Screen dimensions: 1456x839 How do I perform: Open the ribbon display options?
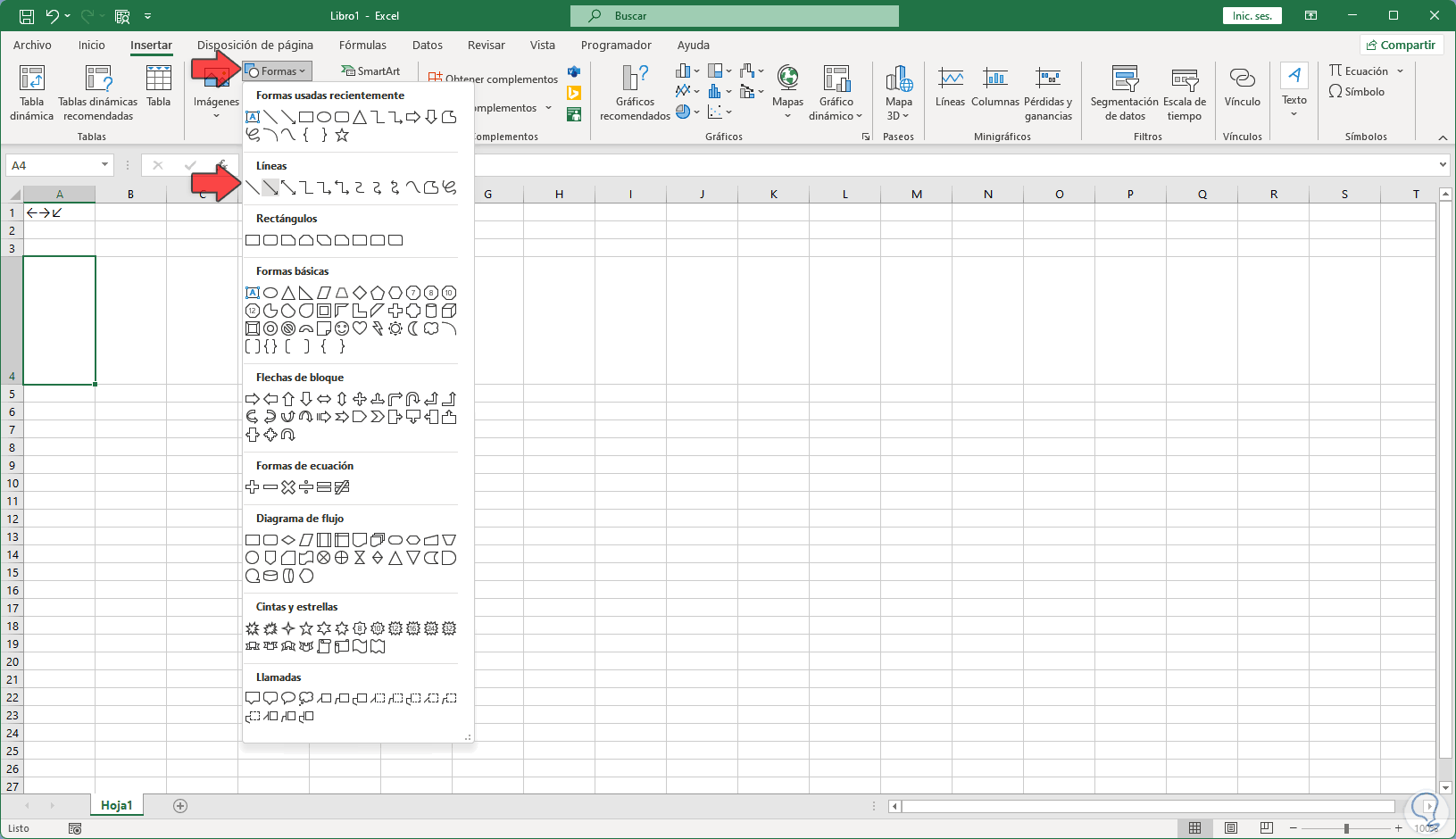[x=1310, y=16]
